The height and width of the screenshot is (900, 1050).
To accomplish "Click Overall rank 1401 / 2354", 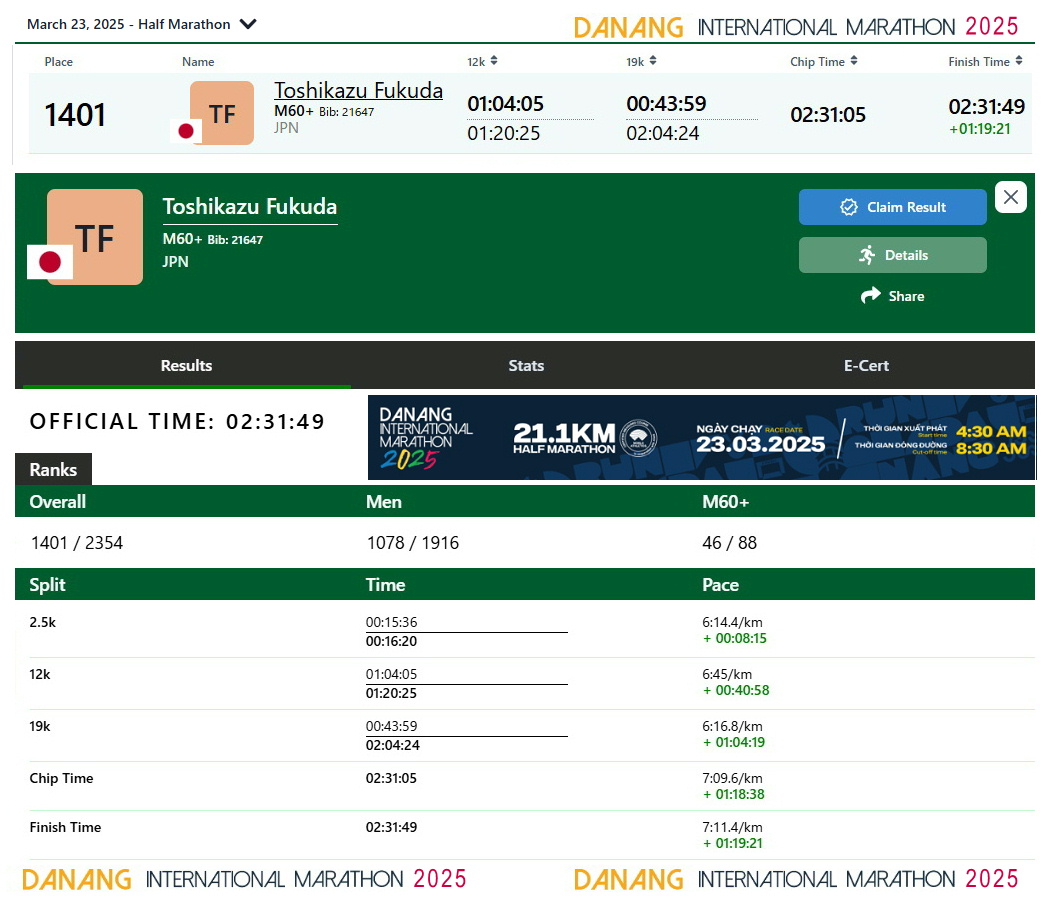I will [x=77, y=542].
